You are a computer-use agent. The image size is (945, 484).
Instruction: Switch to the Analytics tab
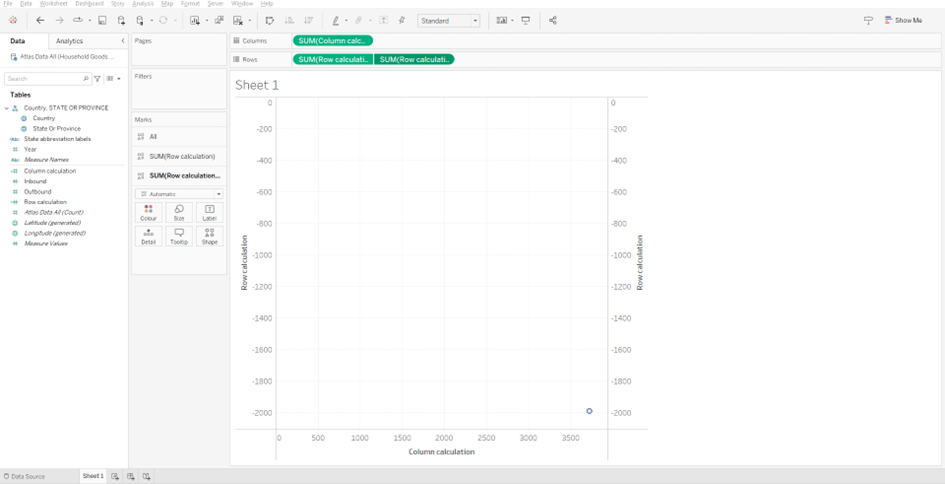[x=69, y=41]
